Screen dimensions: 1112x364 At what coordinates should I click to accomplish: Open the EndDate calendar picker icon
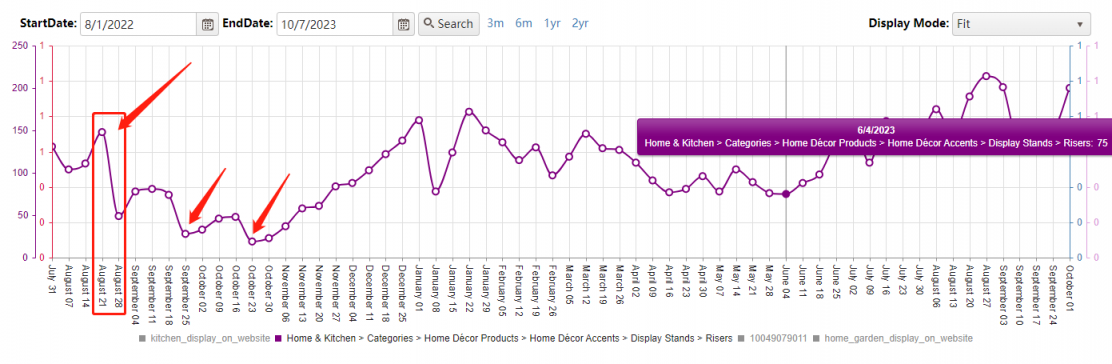pos(404,24)
